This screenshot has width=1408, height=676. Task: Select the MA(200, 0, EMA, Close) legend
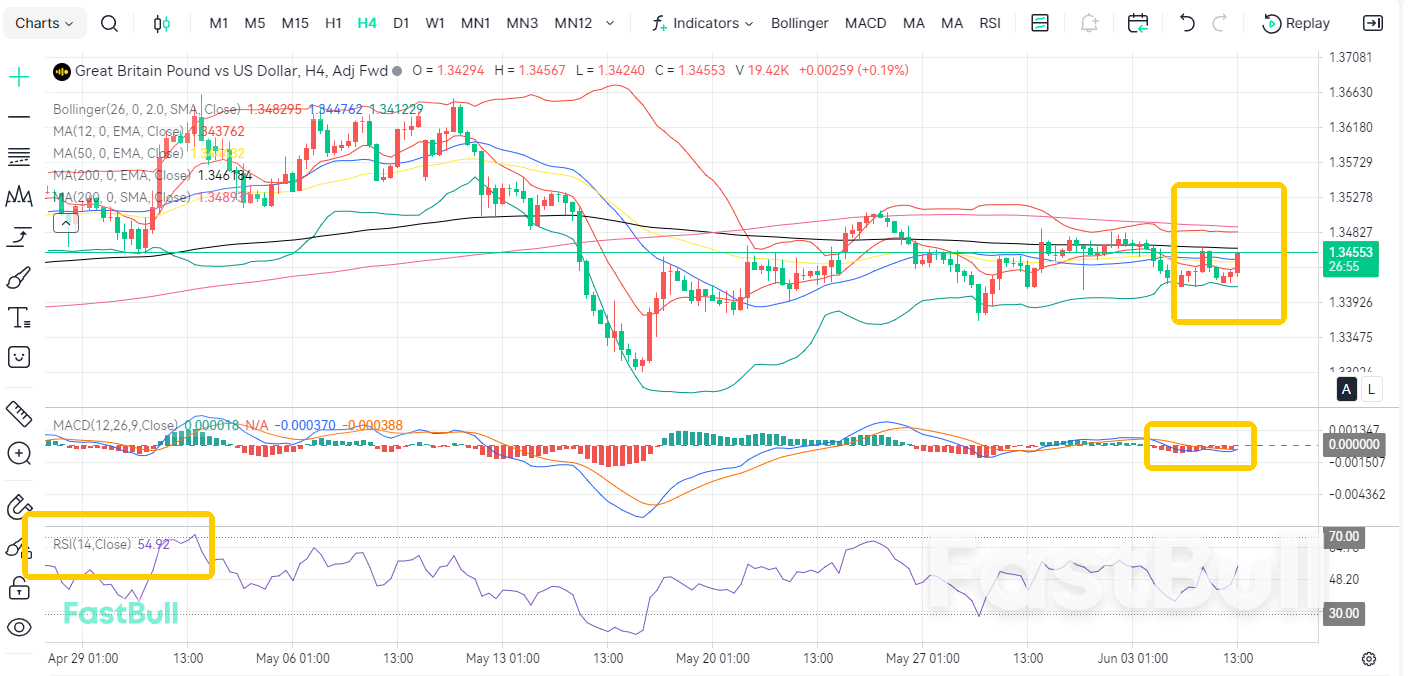(x=121, y=175)
